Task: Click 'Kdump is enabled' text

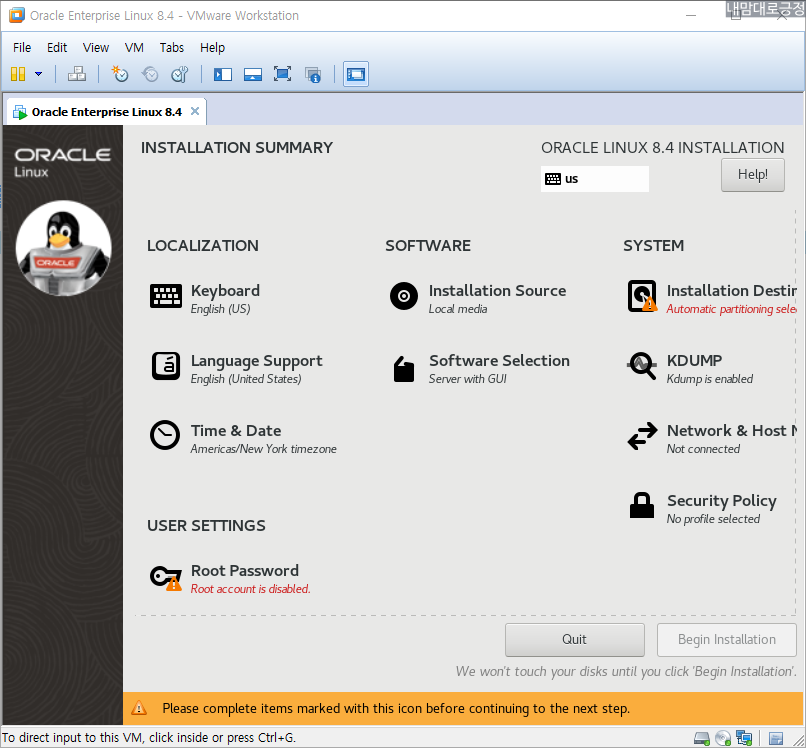Action: [709, 379]
